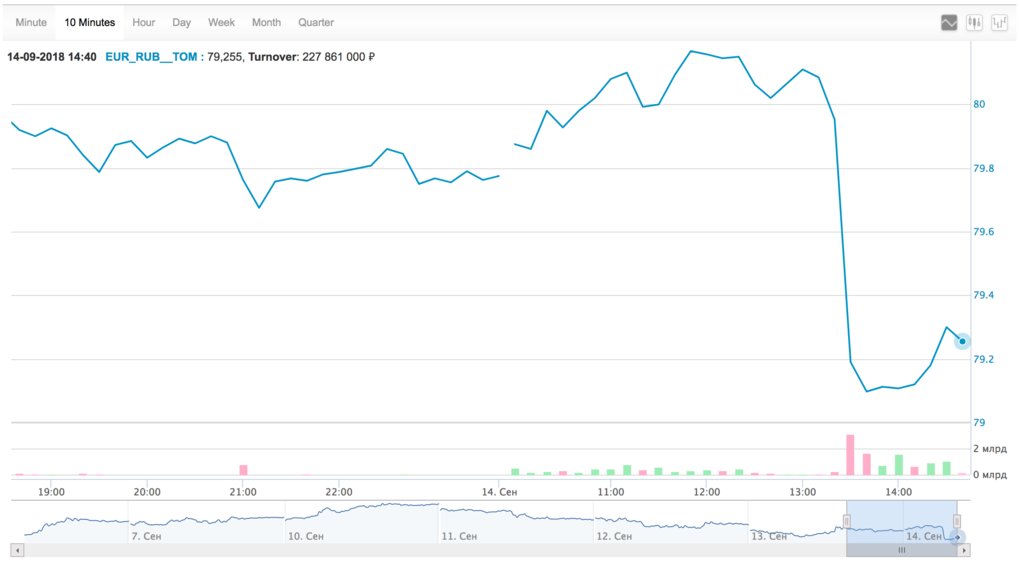The width and height of the screenshot is (1020, 564).
Task: Click the pink volume bar at 21:00
Action: pyautogui.click(x=243, y=470)
